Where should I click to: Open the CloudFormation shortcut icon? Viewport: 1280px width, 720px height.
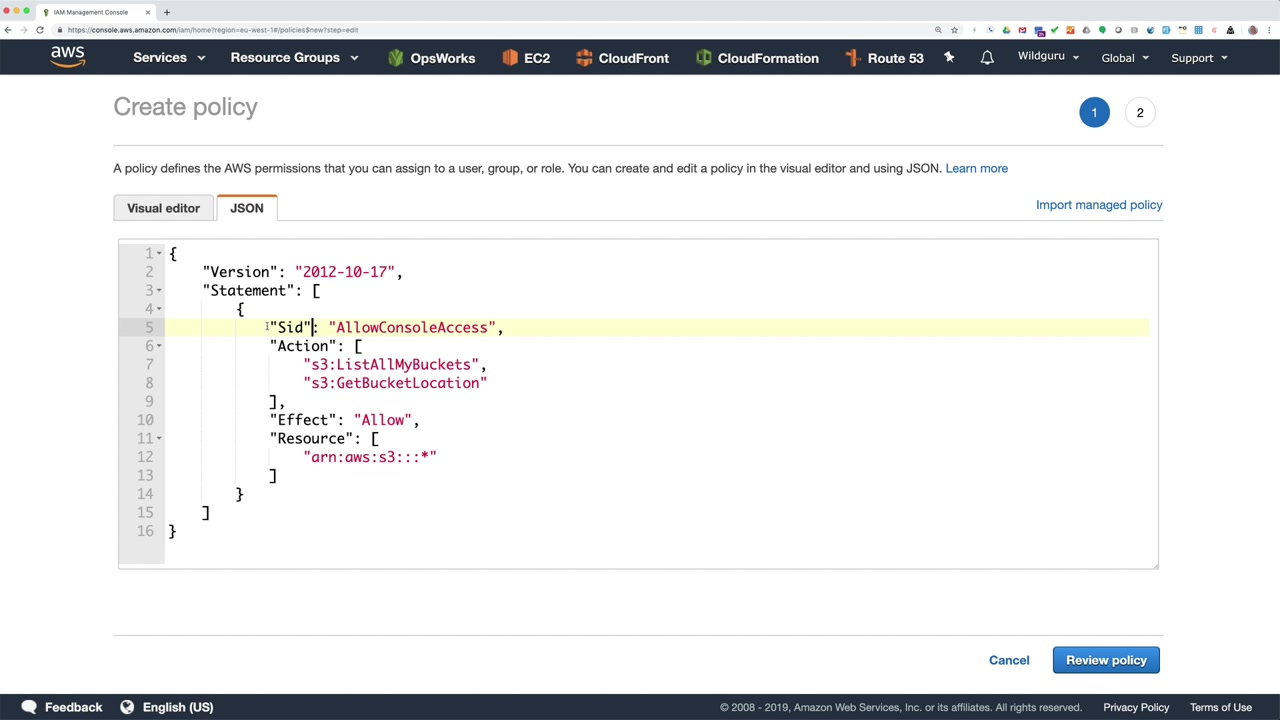tap(704, 58)
